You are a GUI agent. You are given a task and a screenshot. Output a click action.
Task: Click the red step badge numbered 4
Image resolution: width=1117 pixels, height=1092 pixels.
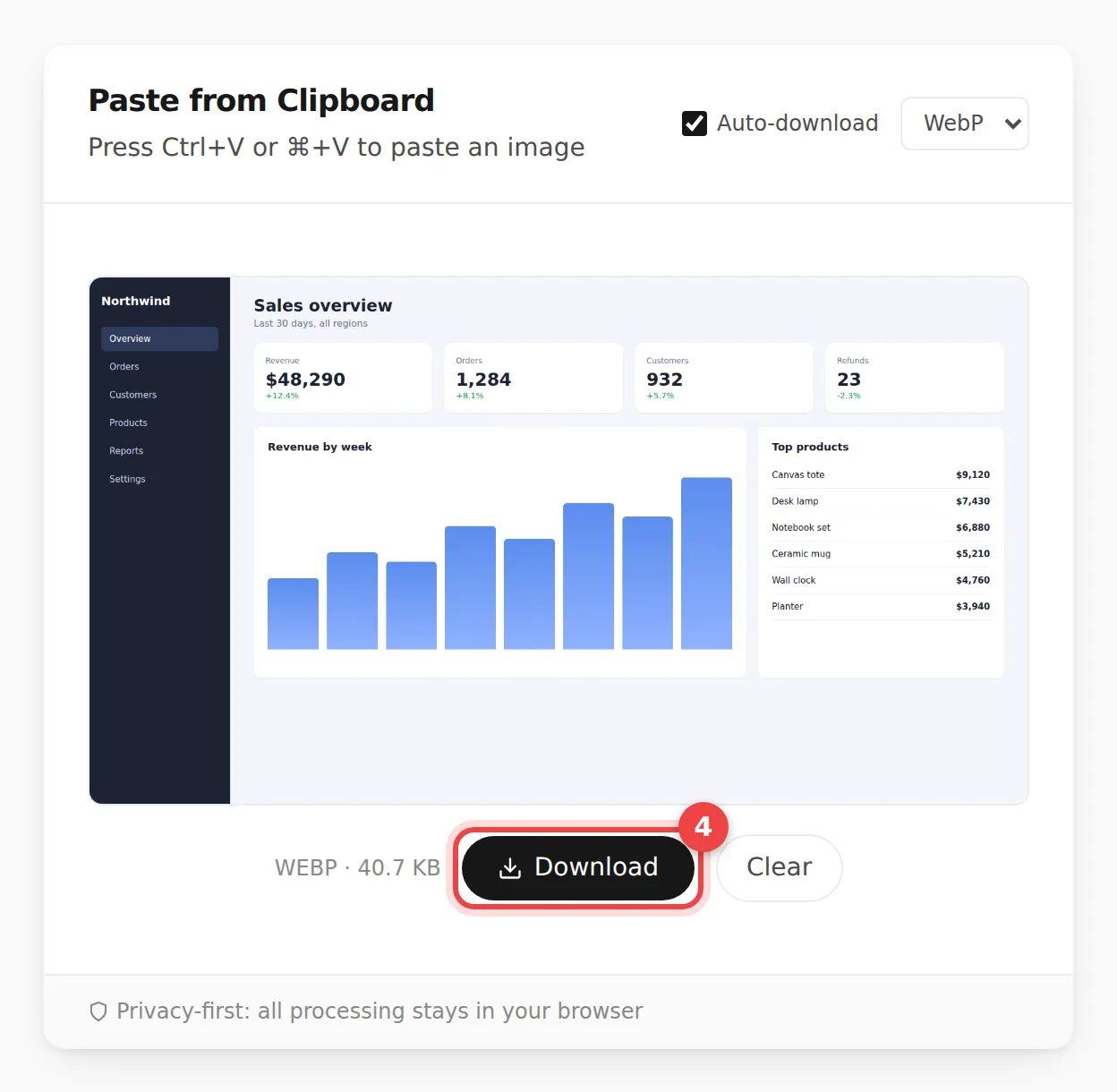(x=703, y=826)
